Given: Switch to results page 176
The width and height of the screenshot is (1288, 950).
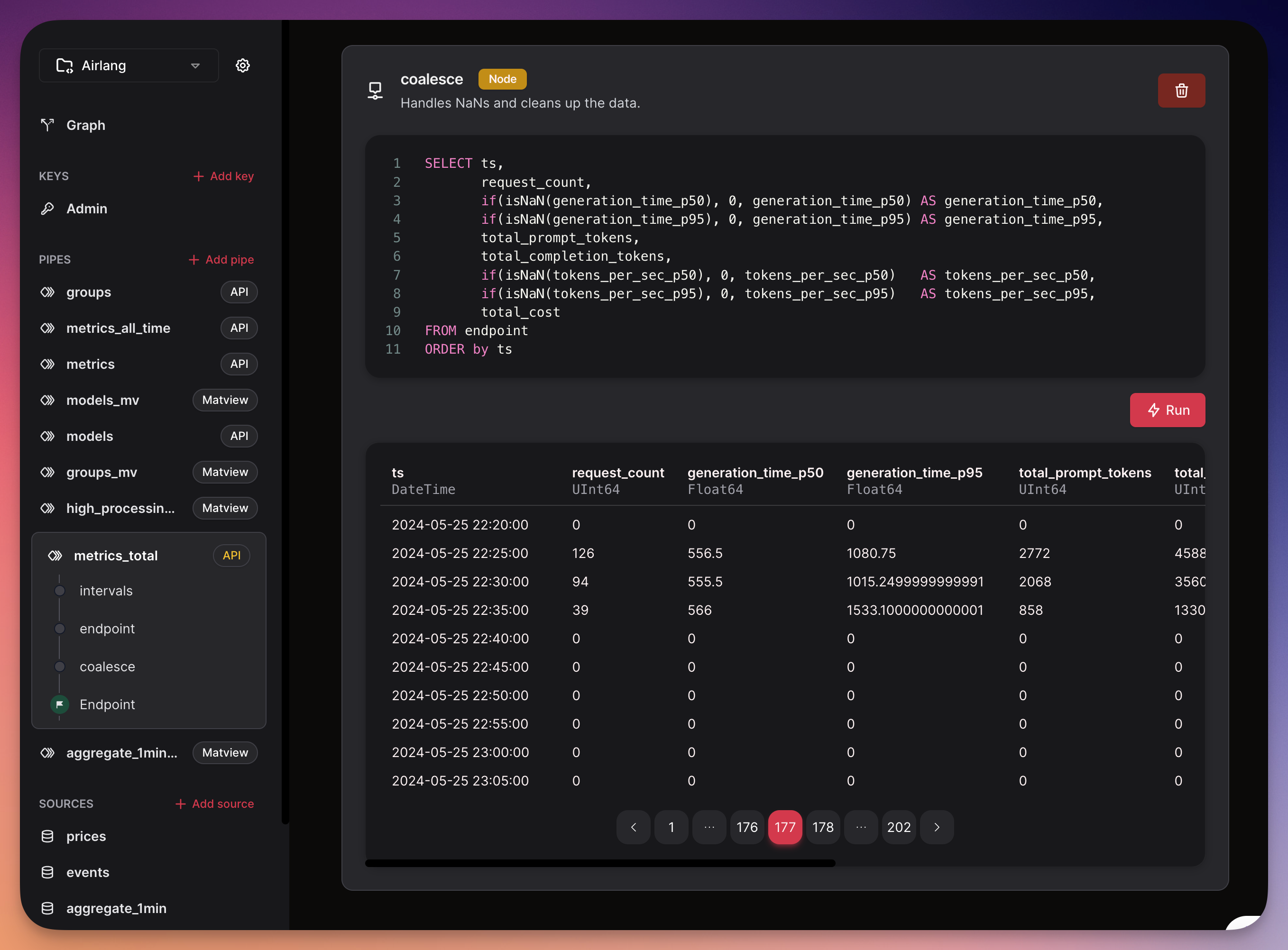Looking at the screenshot, I should (747, 827).
